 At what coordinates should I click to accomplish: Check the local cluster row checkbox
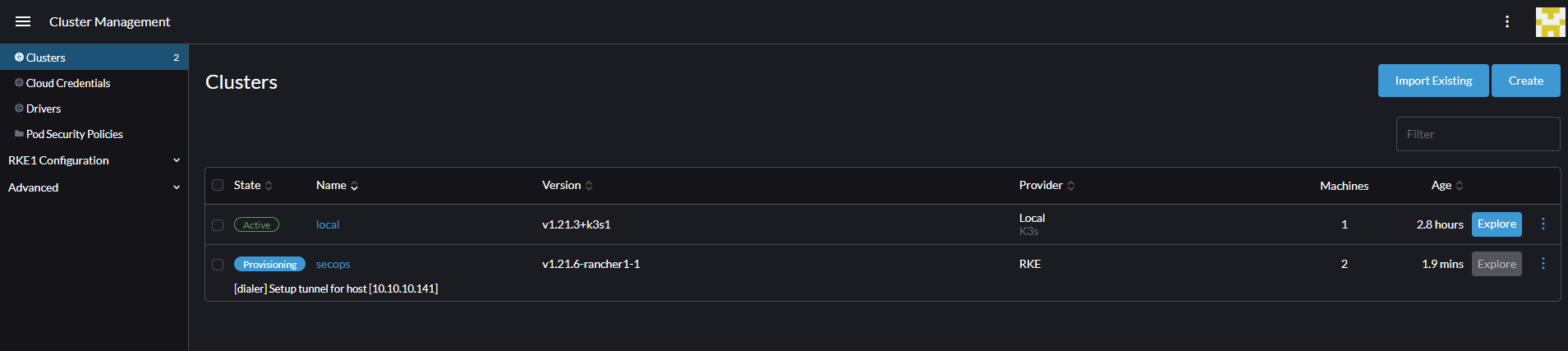(218, 224)
